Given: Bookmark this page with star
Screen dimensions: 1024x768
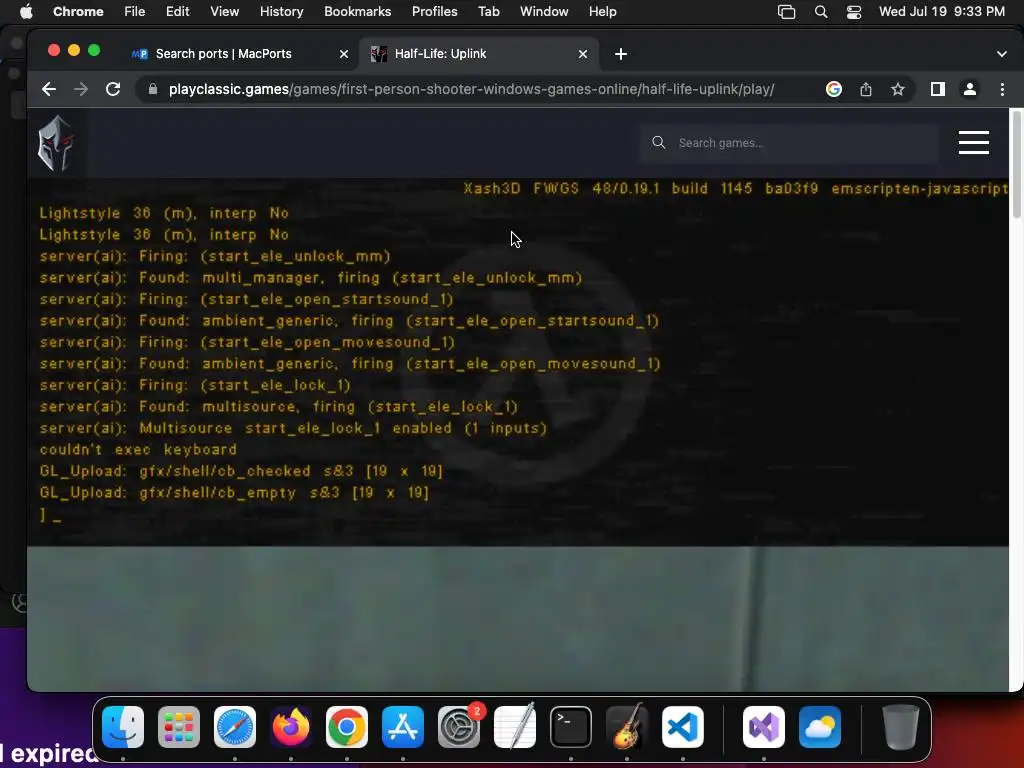Looking at the screenshot, I should click(x=898, y=89).
